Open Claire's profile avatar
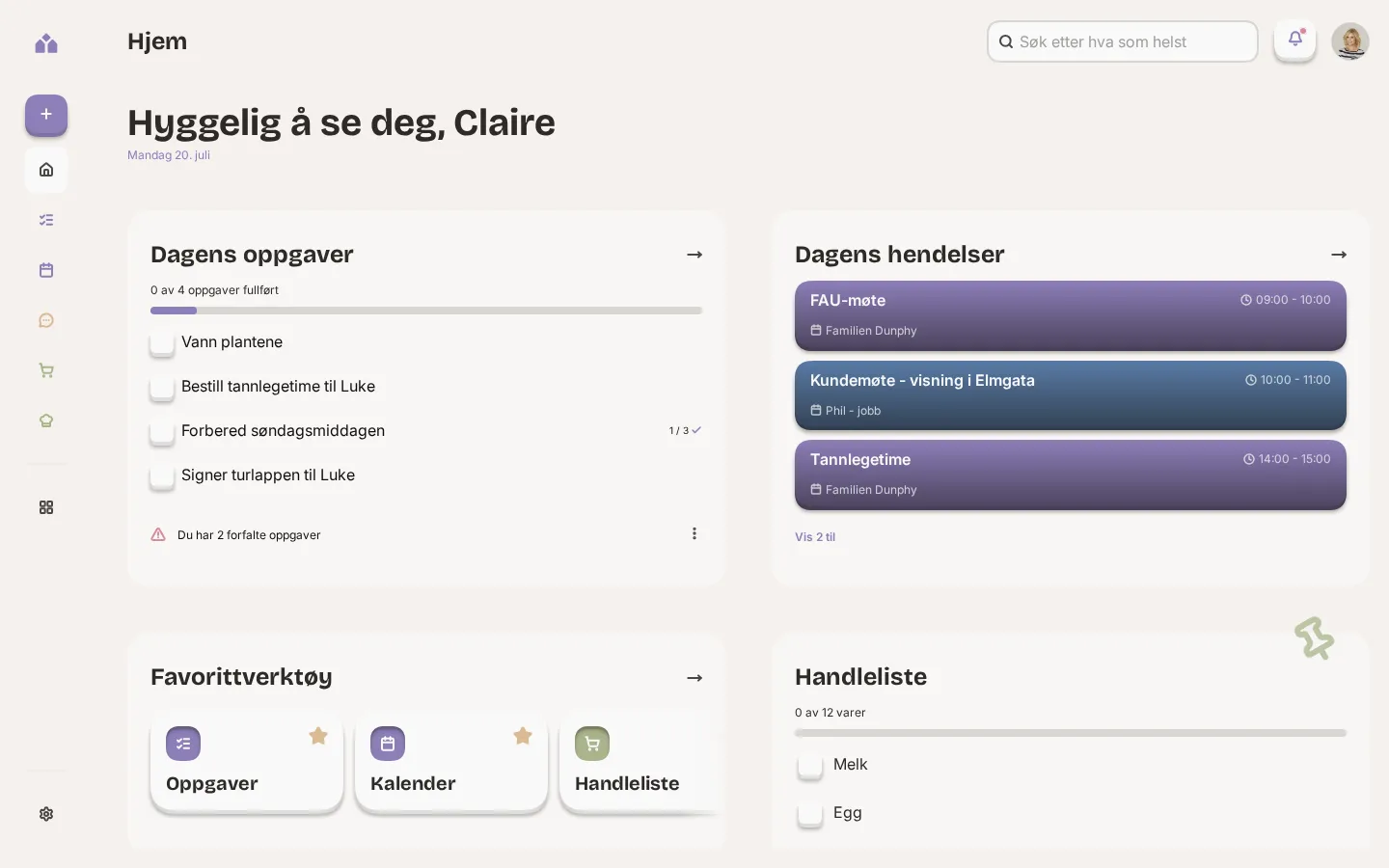 coord(1350,41)
